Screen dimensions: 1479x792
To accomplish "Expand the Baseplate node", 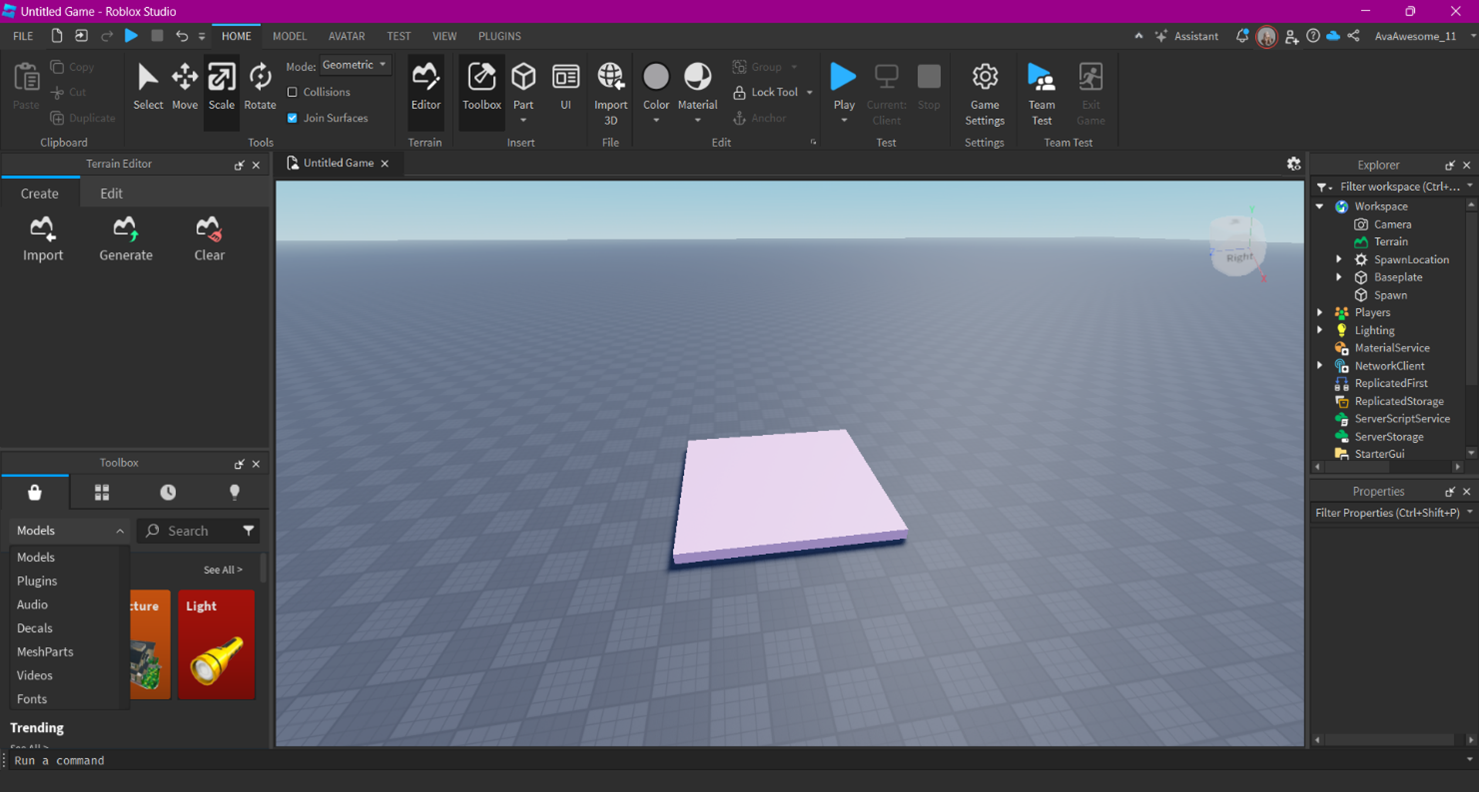I will (1339, 277).
